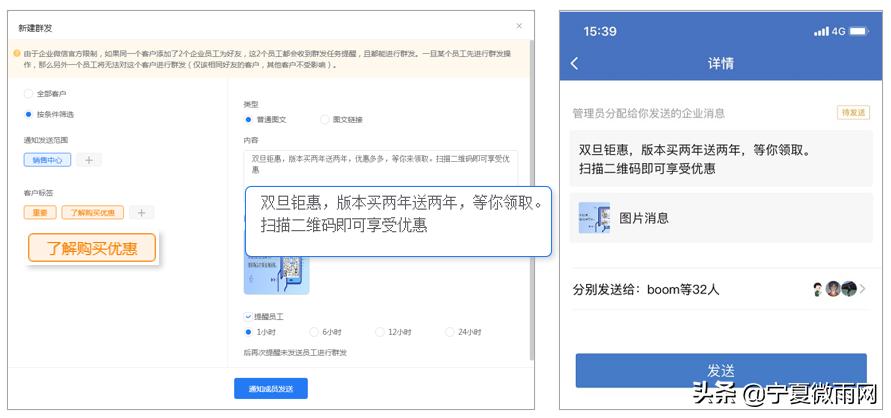Click the small 了解购买优惠 customer tag

(x=93, y=213)
